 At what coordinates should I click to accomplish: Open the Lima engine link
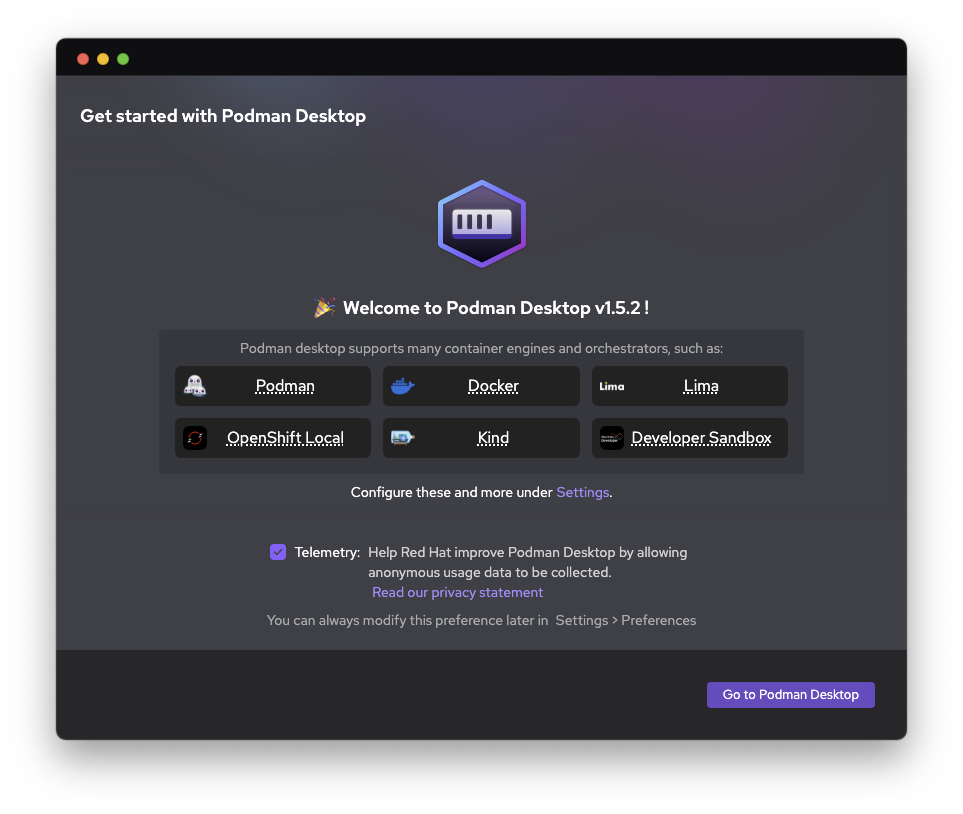point(701,386)
